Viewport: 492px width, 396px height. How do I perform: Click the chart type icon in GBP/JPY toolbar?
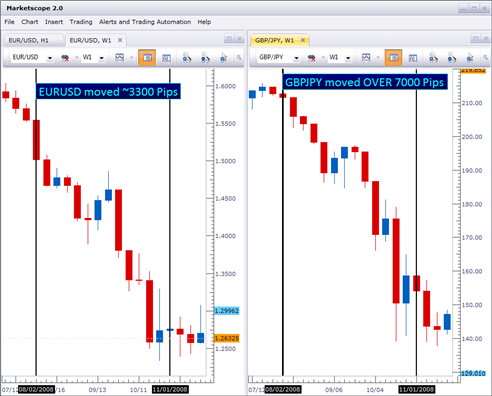[x=366, y=58]
